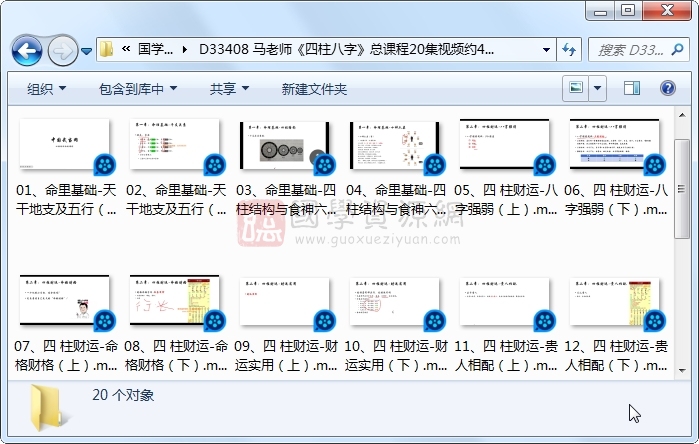The image size is (699, 444).
Task: Select thumbnail 08、四柱财运-命格财格（下）
Action: [176, 302]
